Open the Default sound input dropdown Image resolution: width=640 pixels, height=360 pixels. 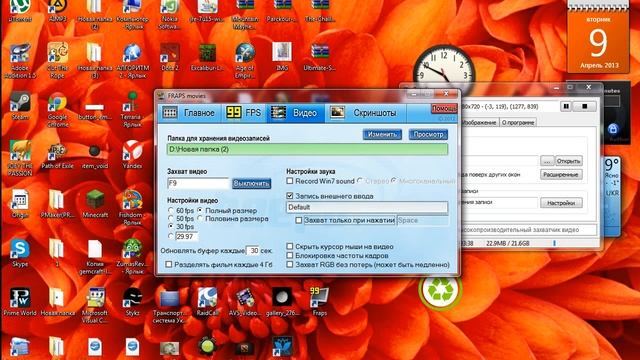point(367,207)
